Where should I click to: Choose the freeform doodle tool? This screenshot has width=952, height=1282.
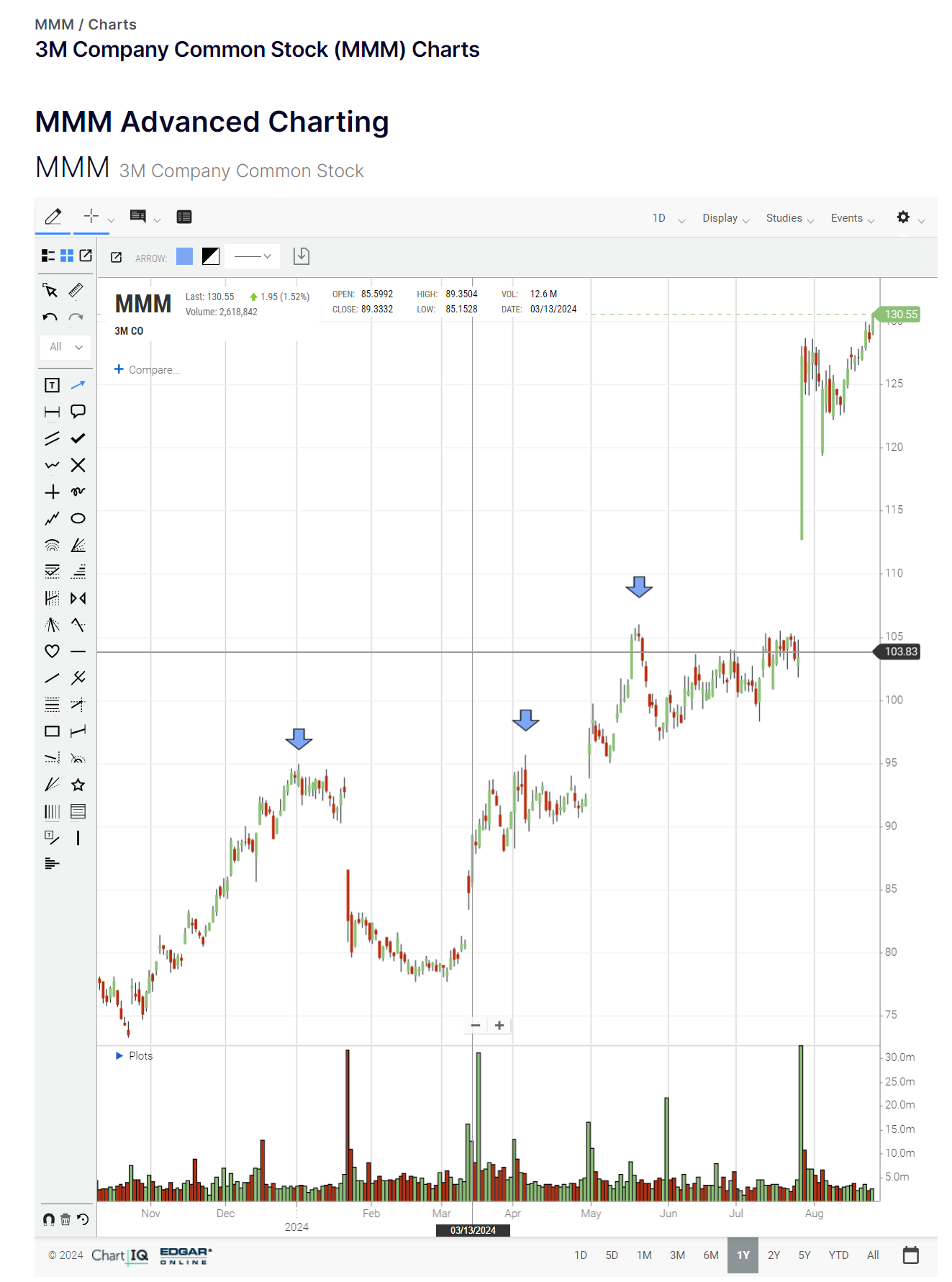tap(78, 492)
